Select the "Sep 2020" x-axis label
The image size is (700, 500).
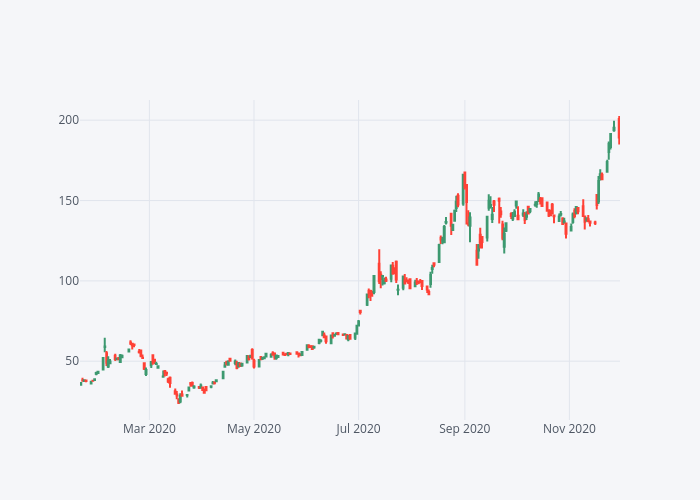[465, 429]
